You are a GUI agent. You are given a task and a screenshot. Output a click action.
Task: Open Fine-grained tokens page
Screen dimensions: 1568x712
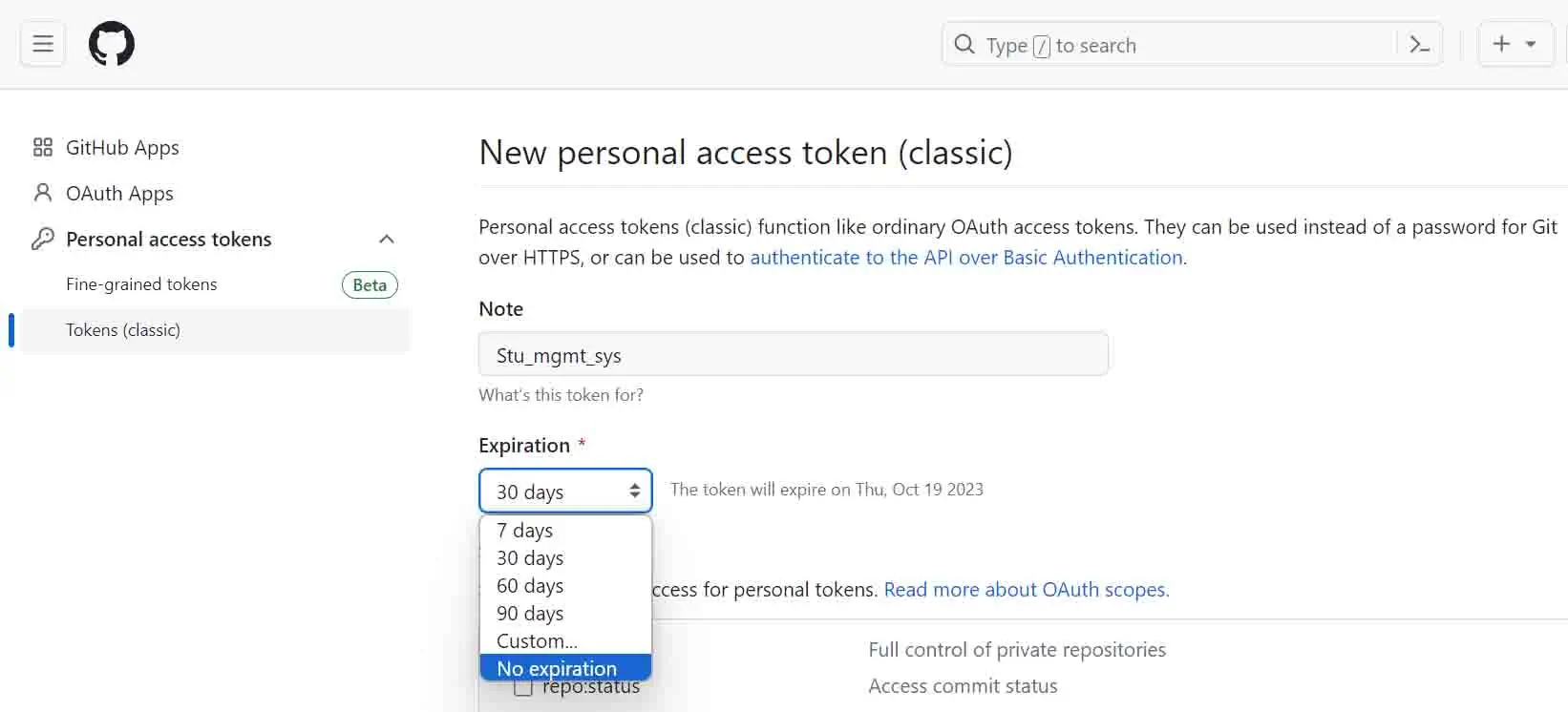coord(141,284)
